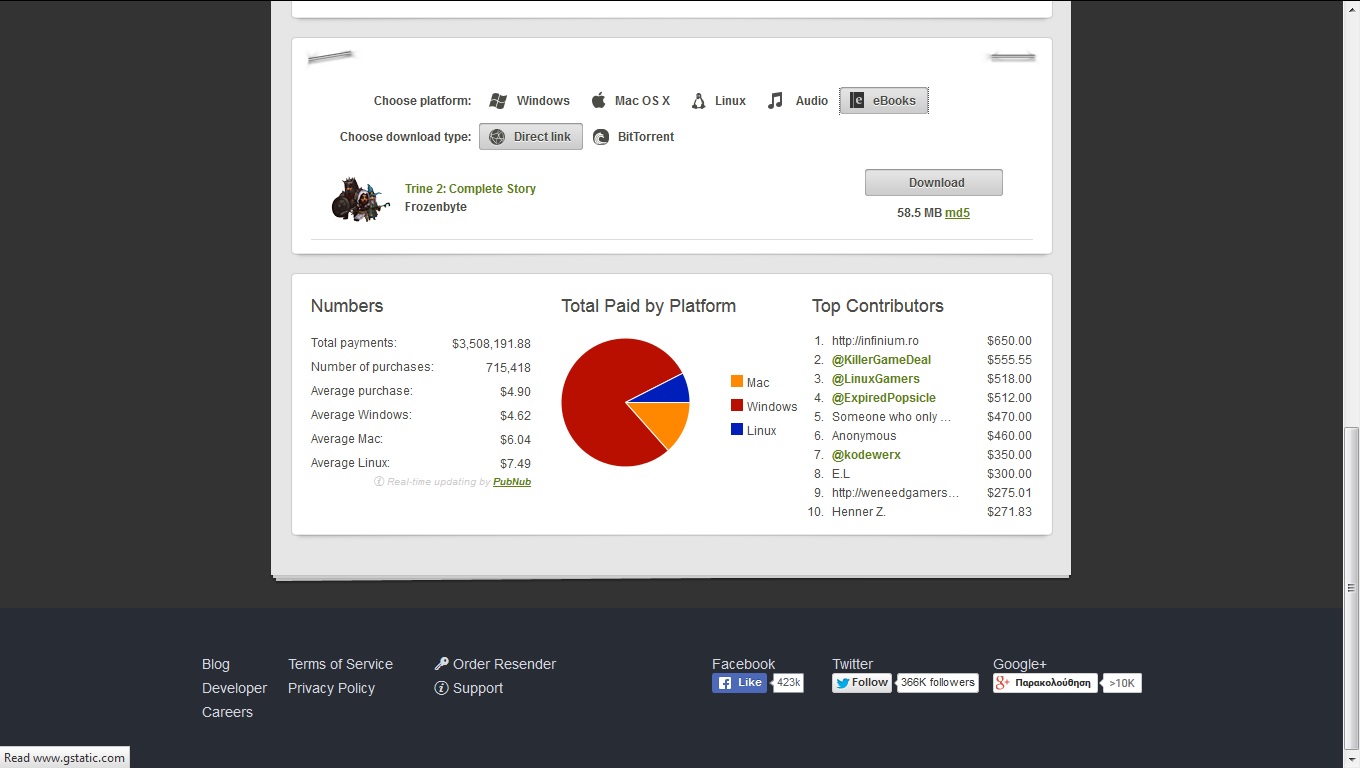The image size is (1360, 768).
Task: Open Trine 2: Complete Story link
Action: click(470, 189)
